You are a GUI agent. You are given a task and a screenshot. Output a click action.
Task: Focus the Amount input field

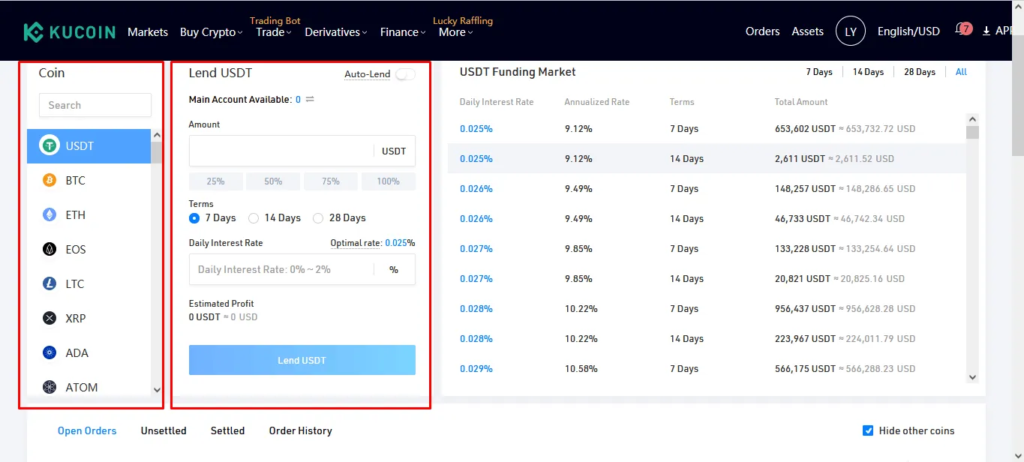302,151
